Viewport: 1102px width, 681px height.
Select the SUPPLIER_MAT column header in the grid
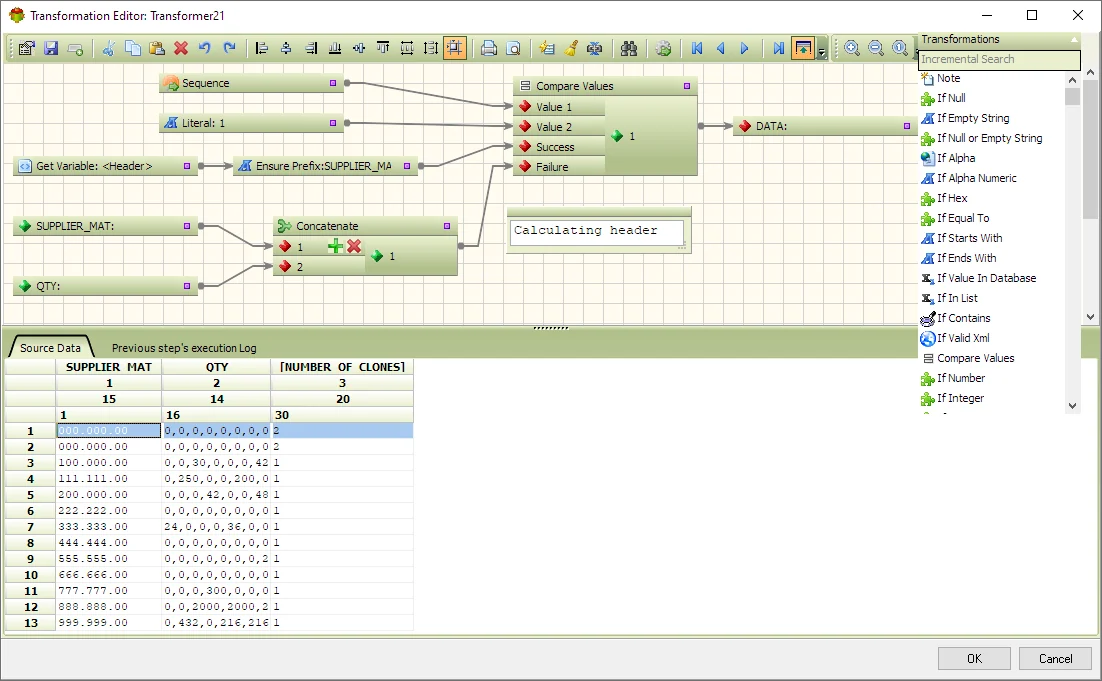pos(109,367)
